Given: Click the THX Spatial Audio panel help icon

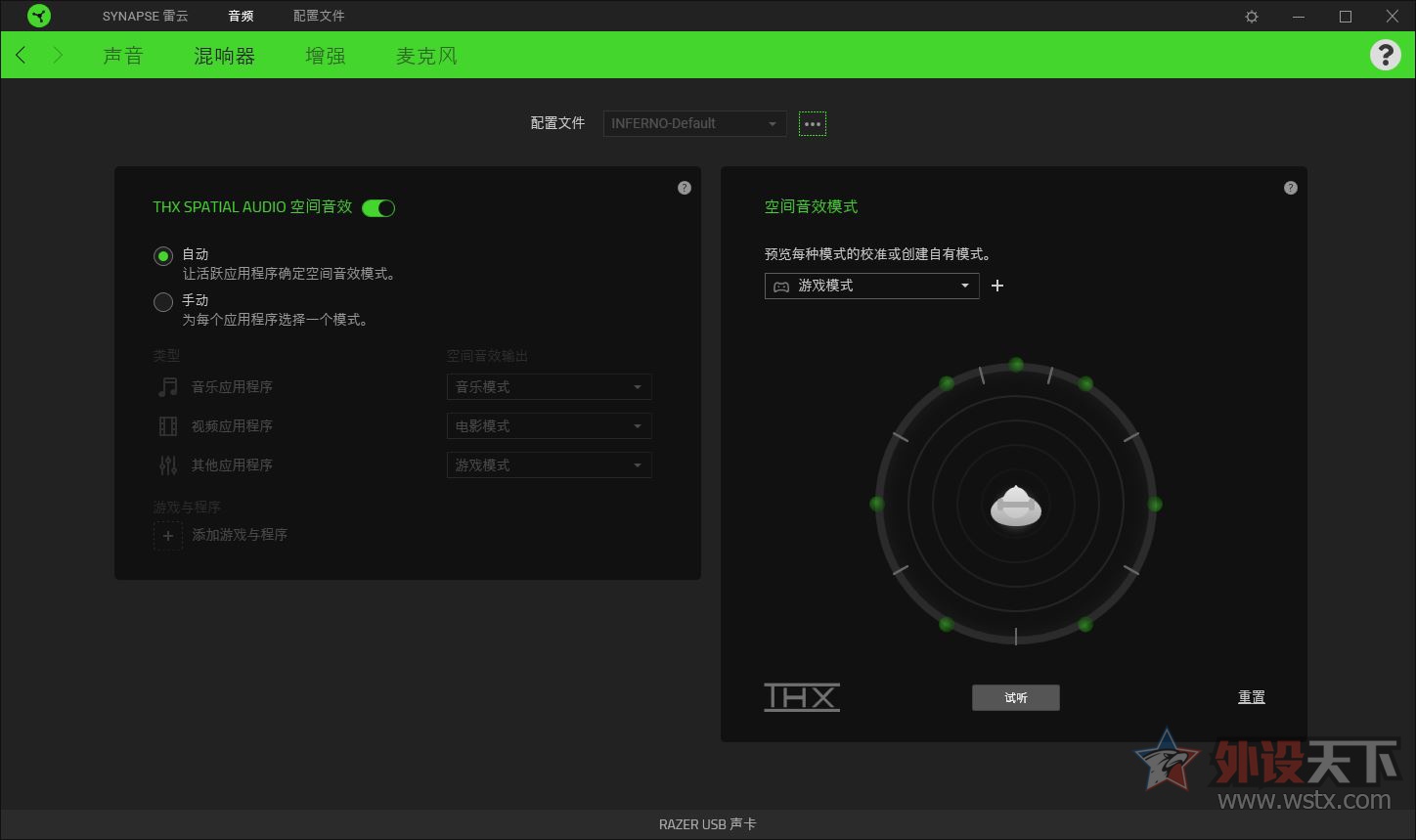Looking at the screenshot, I should click(x=685, y=188).
